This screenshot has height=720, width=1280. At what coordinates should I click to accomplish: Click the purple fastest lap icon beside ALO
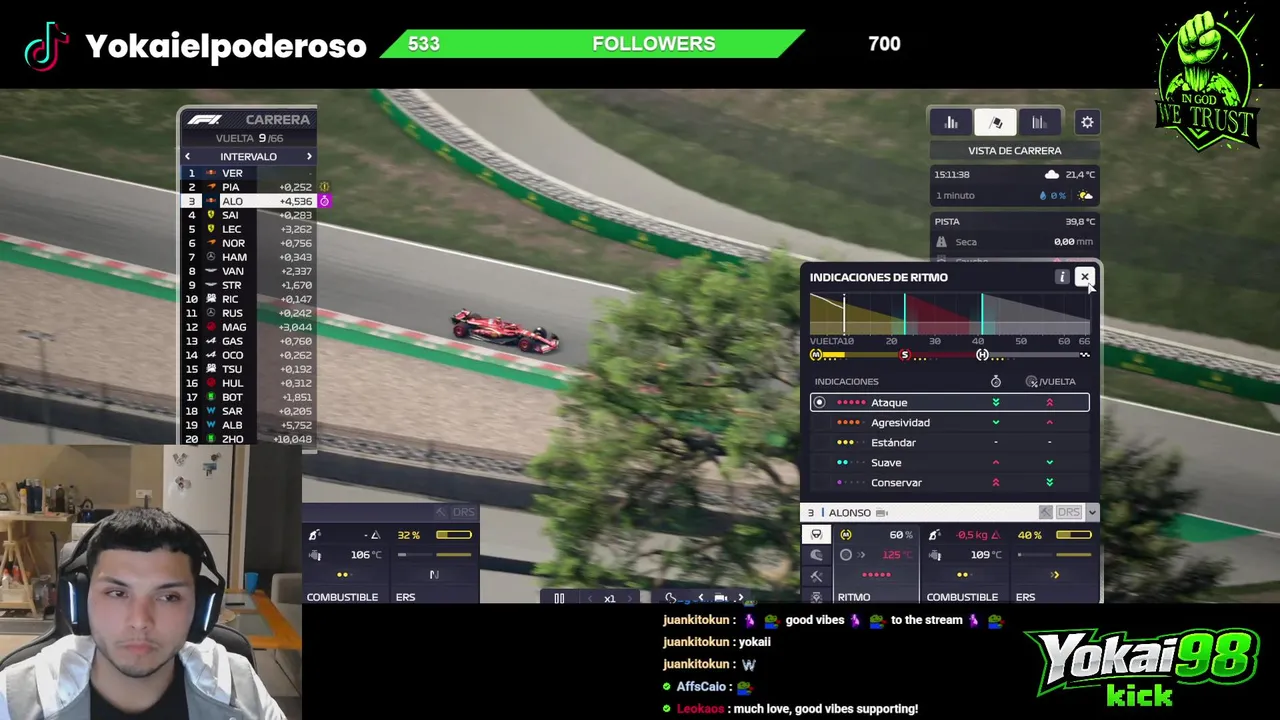pyautogui.click(x=324, y=201)
